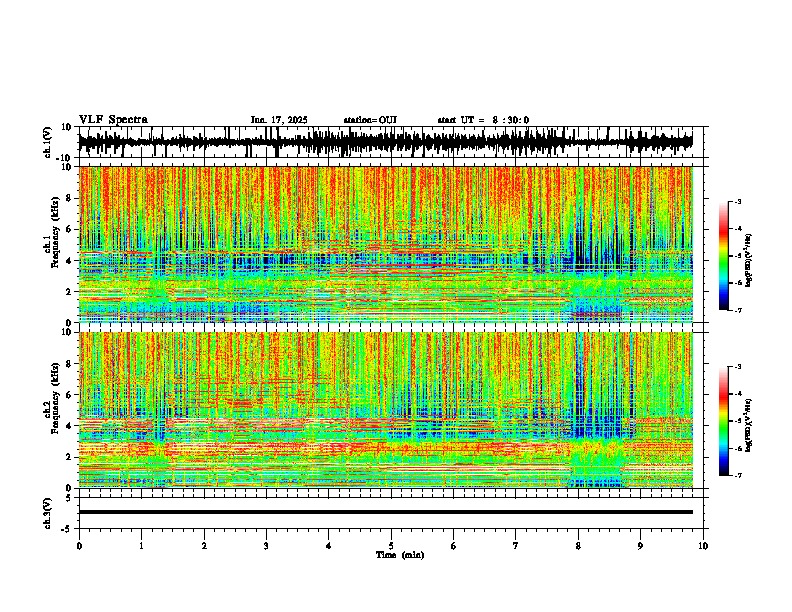Click the 'VLF Spectra' title text
Image resolution: width=792 pixels, height=612 pixels.
(x=113, y=120)
